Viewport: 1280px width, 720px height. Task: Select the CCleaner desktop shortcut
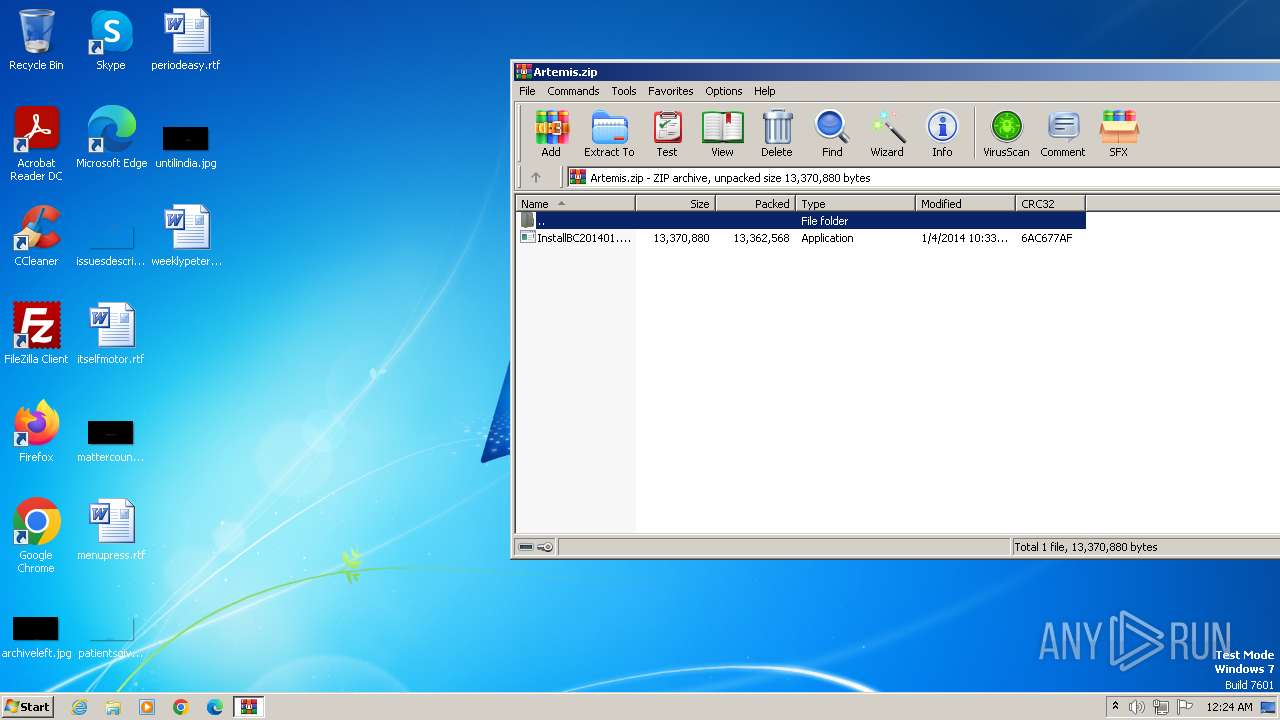pos(36,236)
